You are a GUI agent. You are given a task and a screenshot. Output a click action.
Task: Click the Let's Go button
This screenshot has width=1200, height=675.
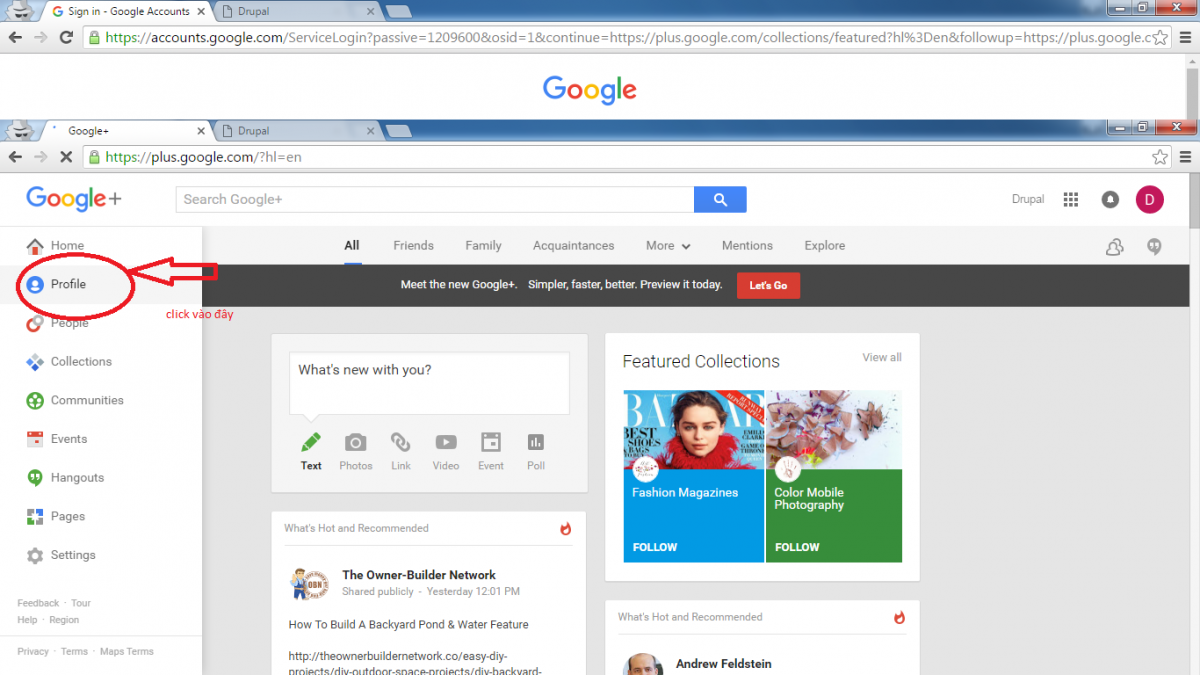tap(768, 285)
